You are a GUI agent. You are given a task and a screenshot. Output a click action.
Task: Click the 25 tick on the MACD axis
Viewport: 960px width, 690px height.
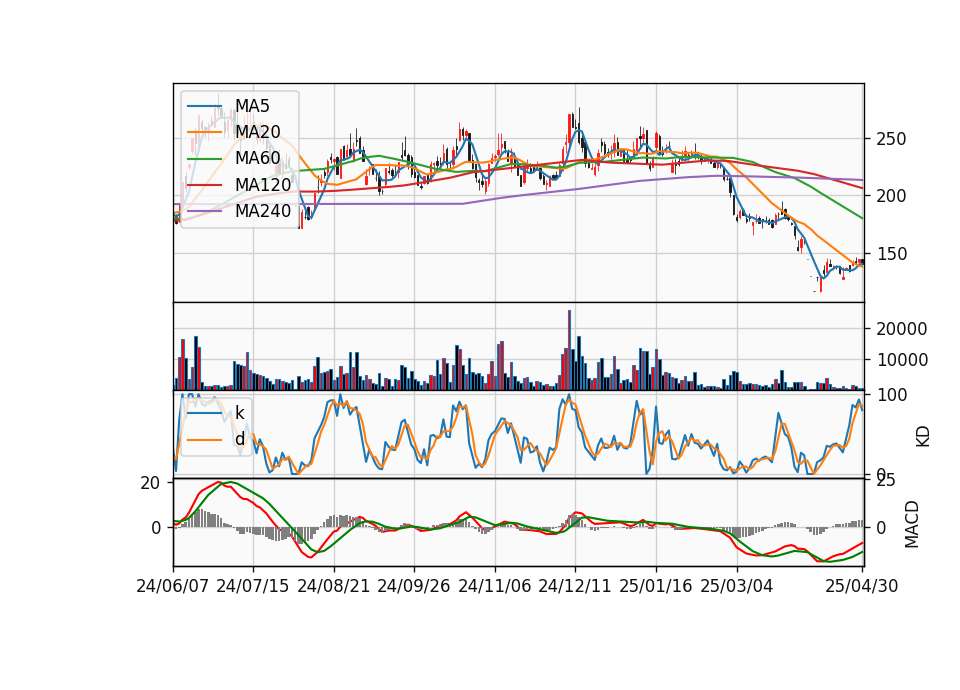pos(886,481)
